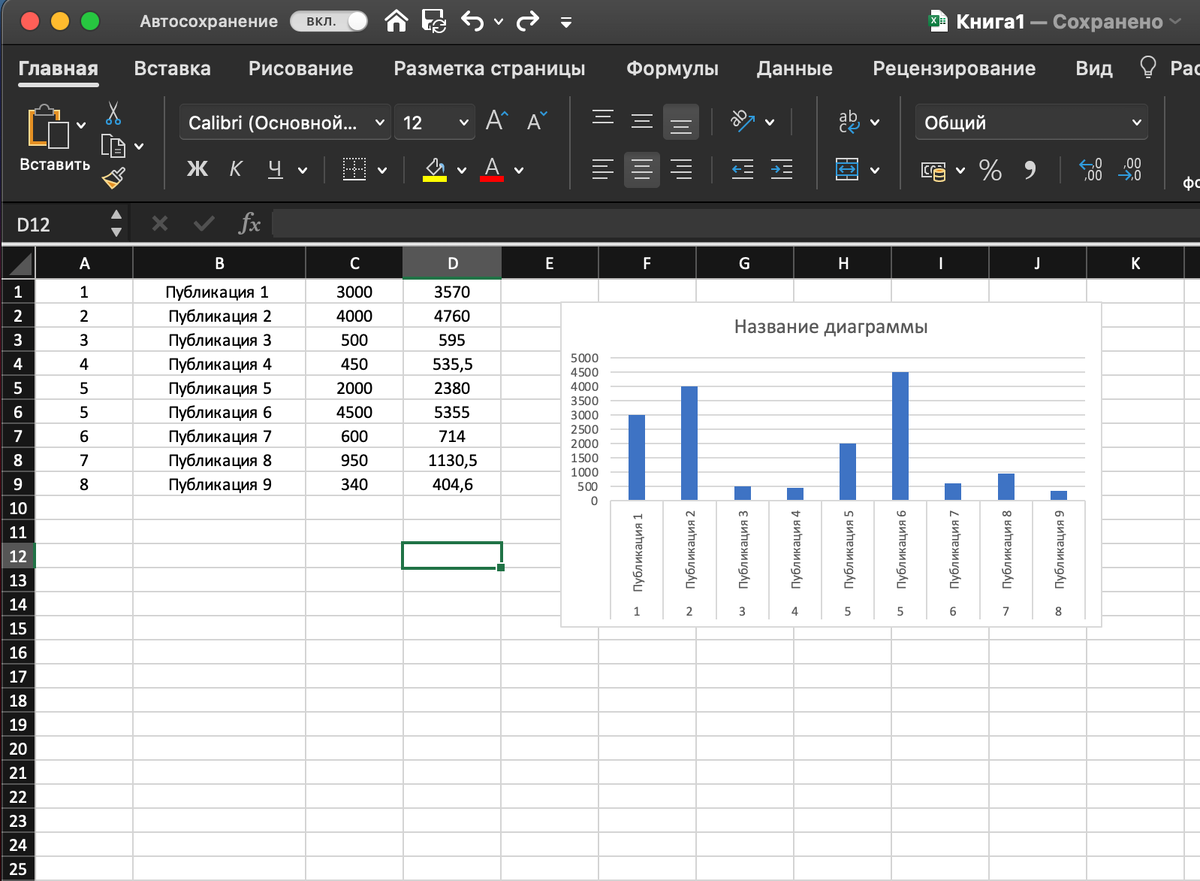
Task: Expand the fill color palette arrow
Action: (x=462, y=171)
